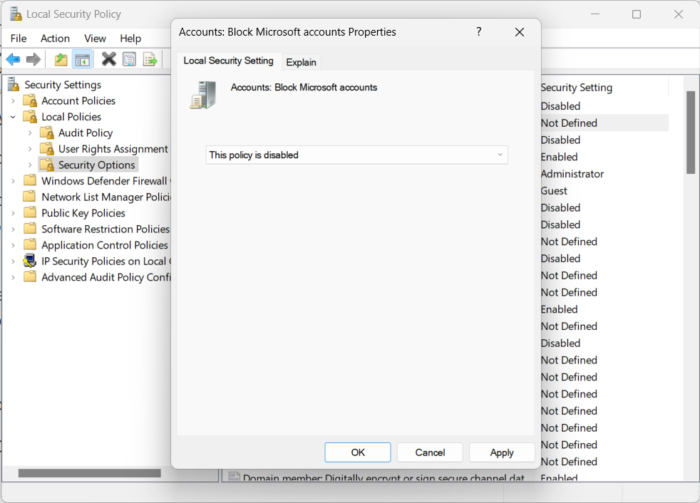Viewport: 700px width, 503px height.
Task: Click the Advanced Audit Policy folder icon
Action: [x=30, y=277]
